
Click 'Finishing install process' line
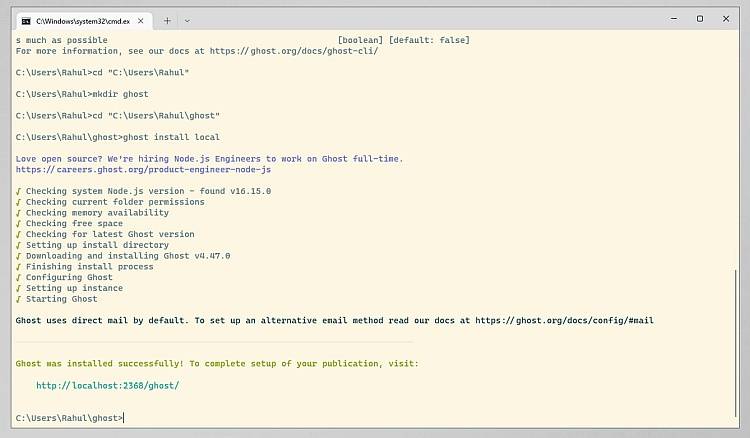85,266
